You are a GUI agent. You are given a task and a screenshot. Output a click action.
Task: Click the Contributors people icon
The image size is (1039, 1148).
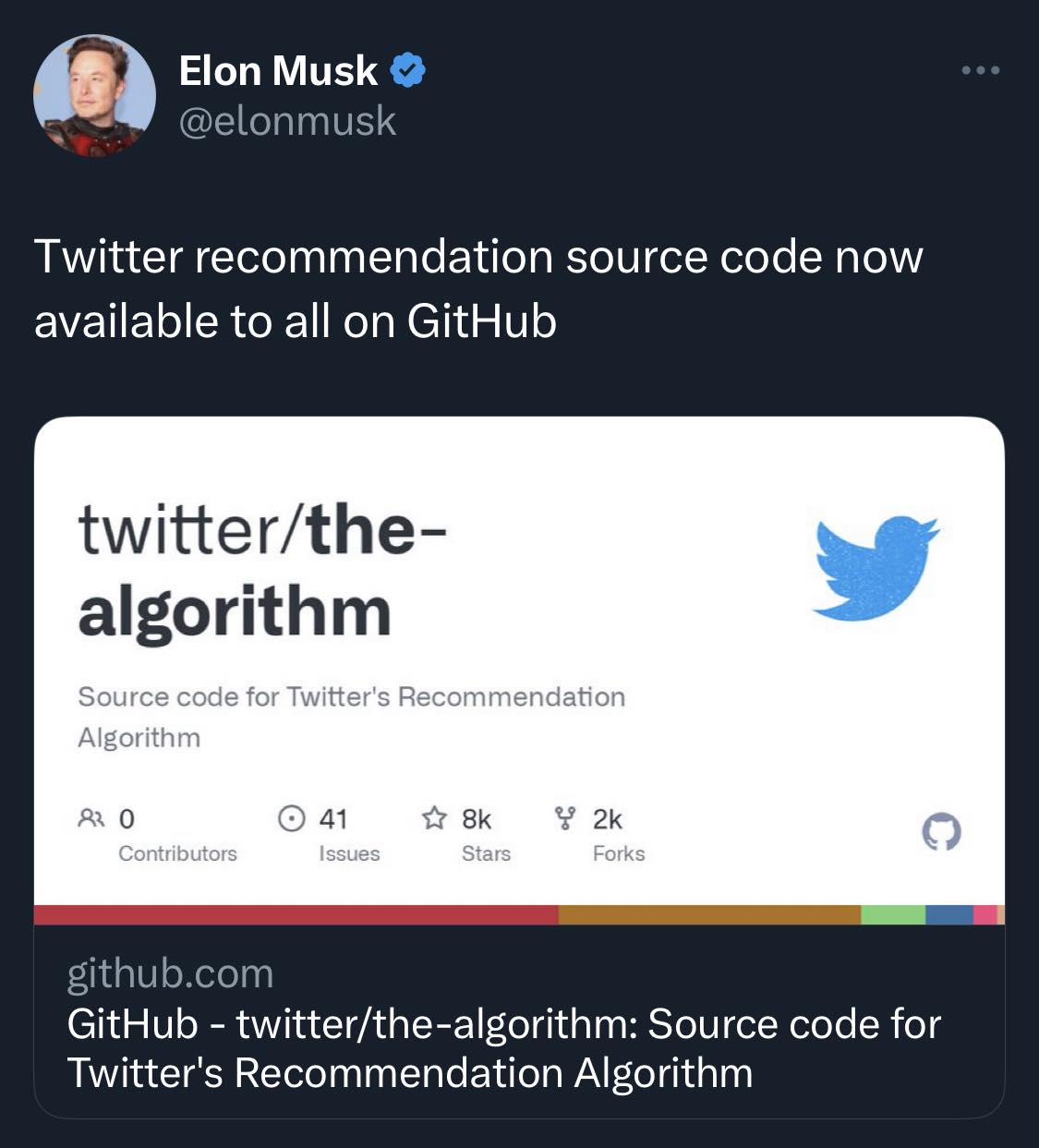tap(90, 816)
